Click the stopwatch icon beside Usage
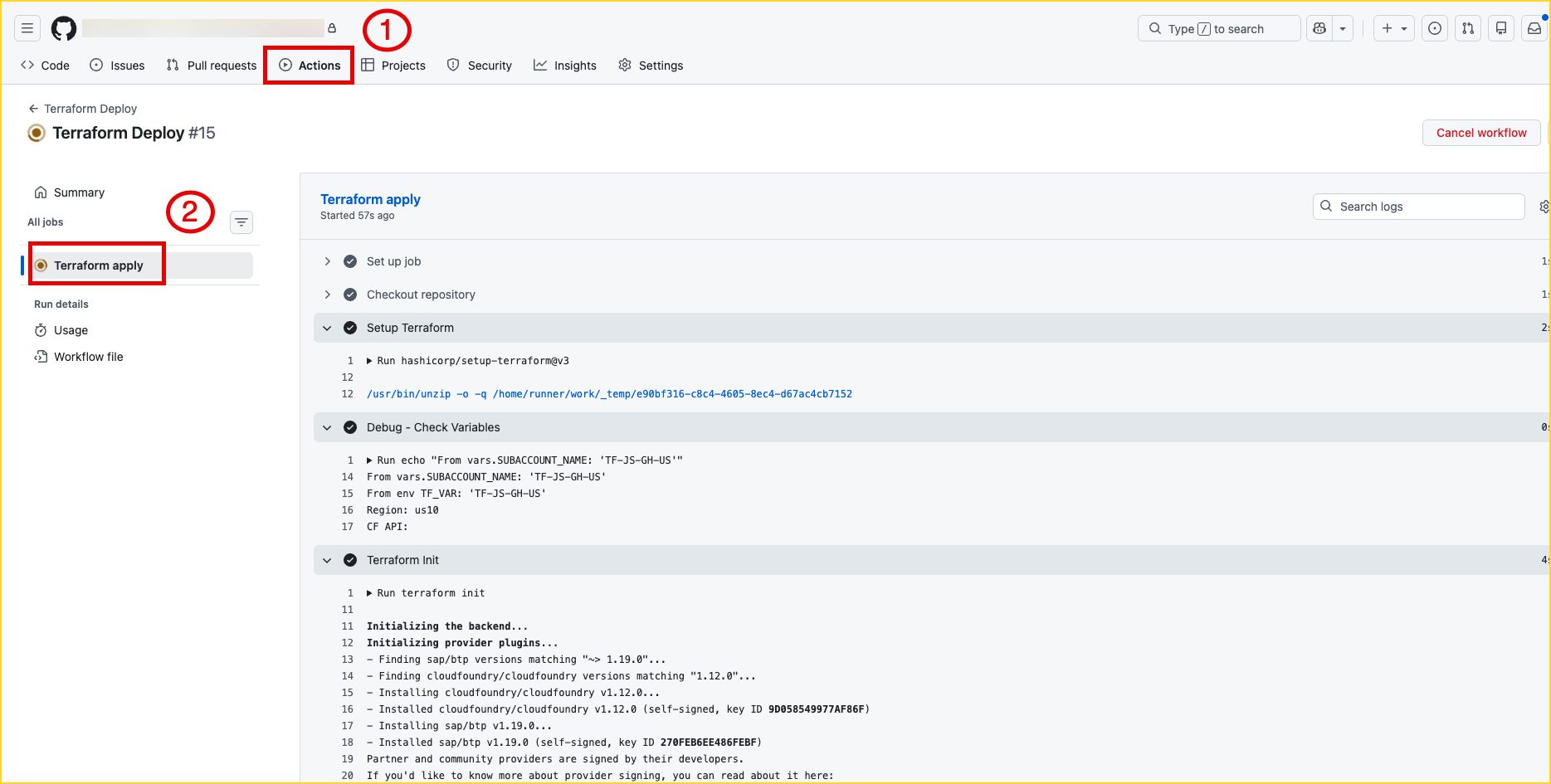The height and width of the screenshot is (784, 1551). (x=41, y=330)
